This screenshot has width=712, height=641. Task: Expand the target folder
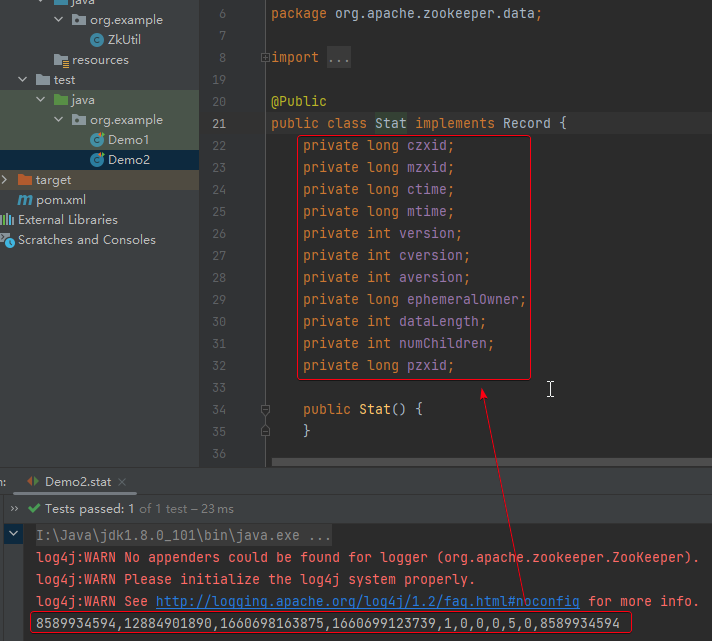click(5, 180)
